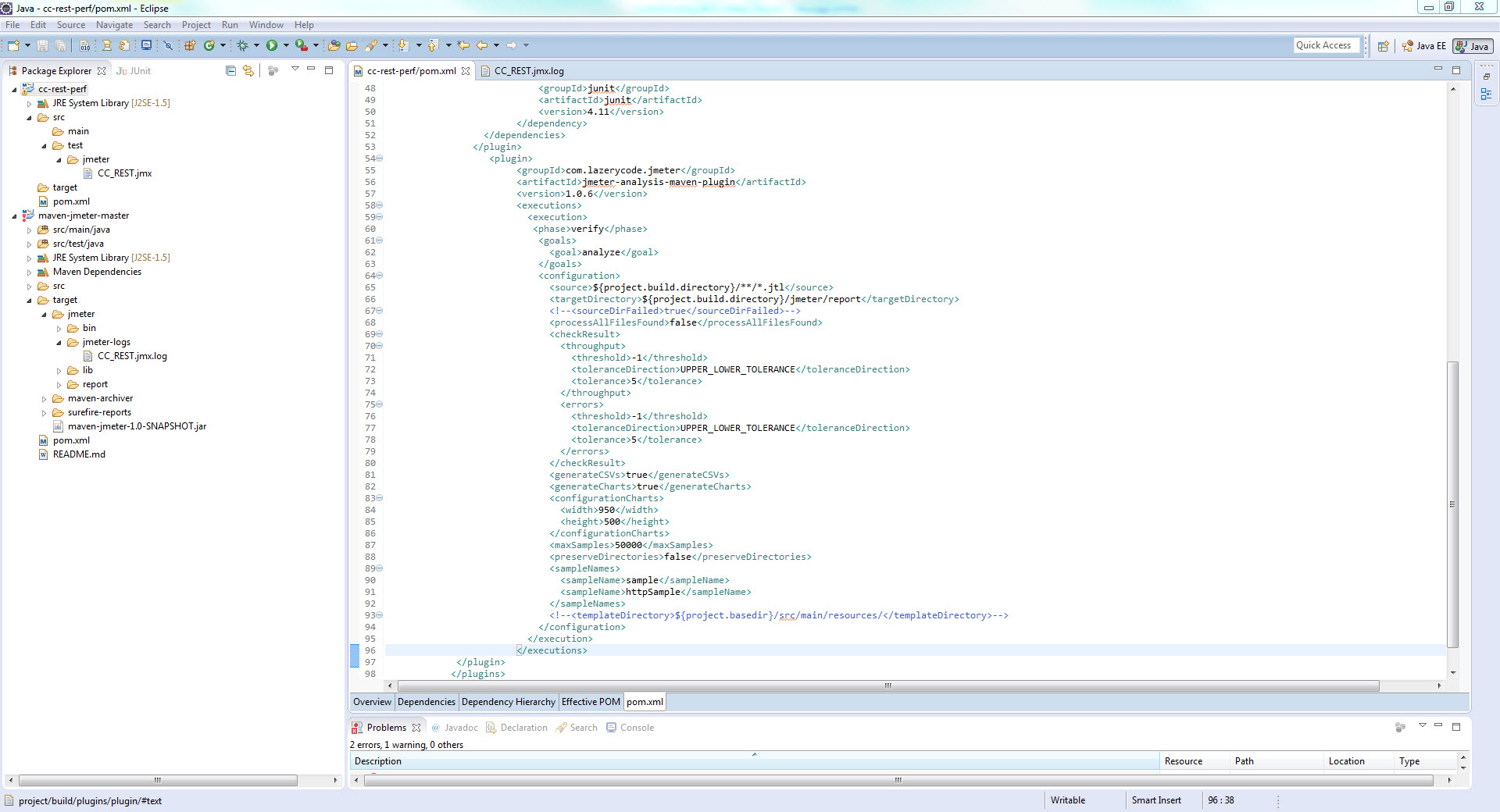Click Collapse All in Package Explorer
Viewport: 1500px width, 812px height.
point(230,70)
